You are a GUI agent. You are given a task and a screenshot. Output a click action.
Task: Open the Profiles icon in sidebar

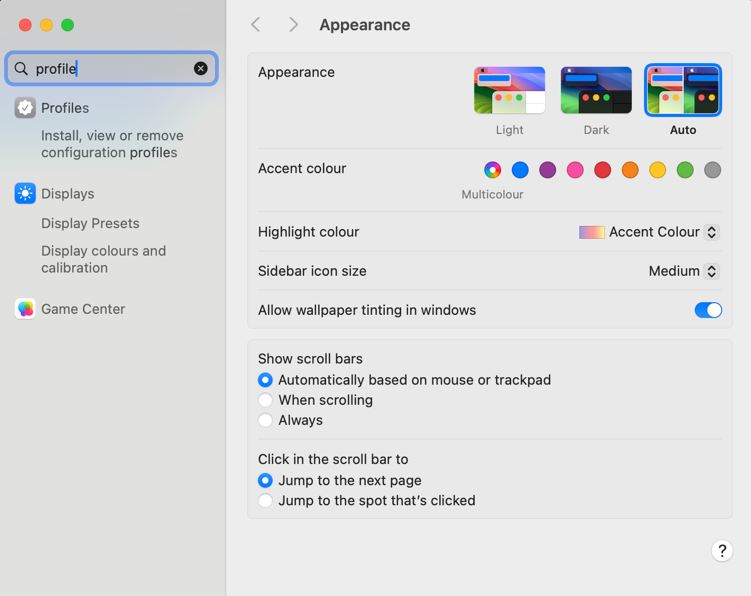point(25,108)
